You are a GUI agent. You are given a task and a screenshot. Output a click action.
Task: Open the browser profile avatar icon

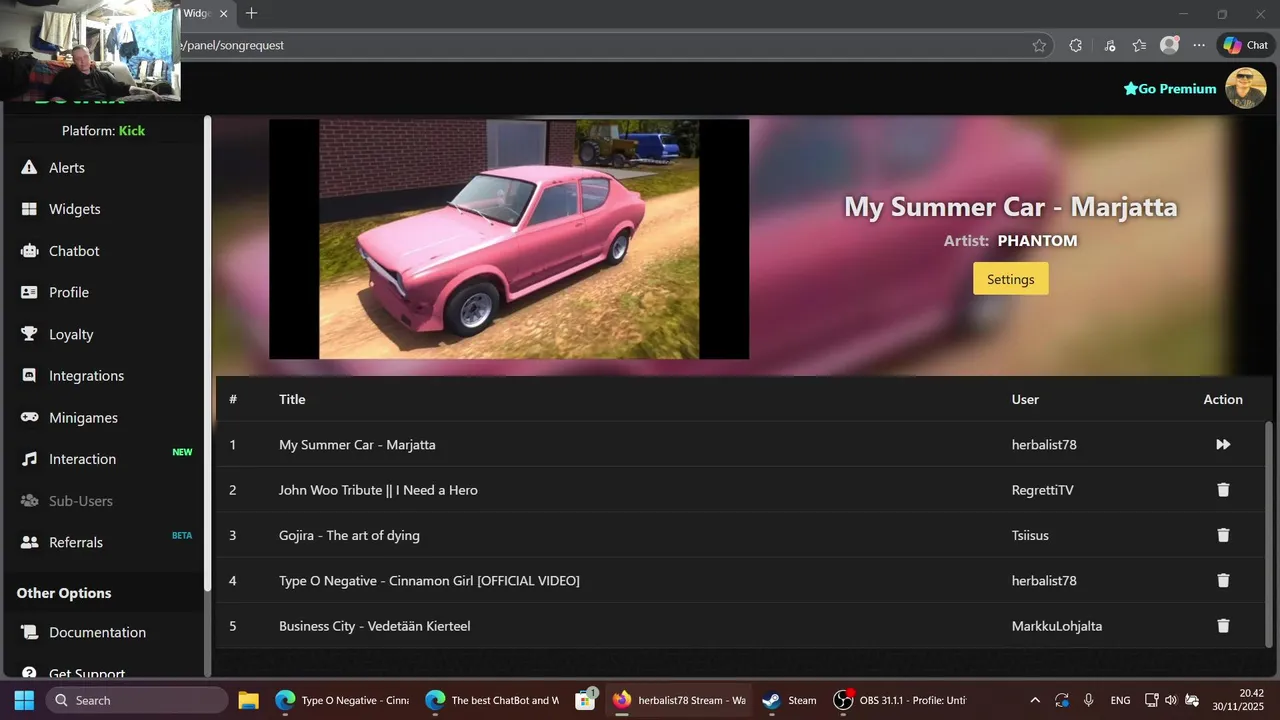coord(1169,45)
